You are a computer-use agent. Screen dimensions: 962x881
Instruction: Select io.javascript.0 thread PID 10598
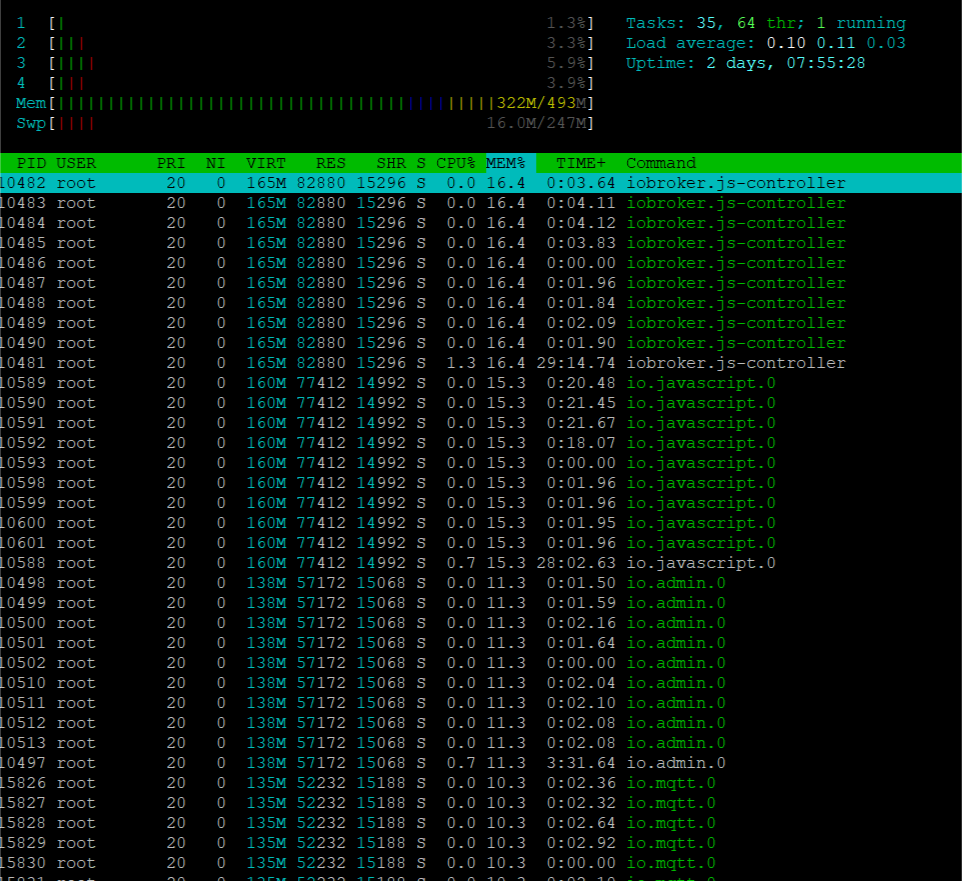point(481,483)
